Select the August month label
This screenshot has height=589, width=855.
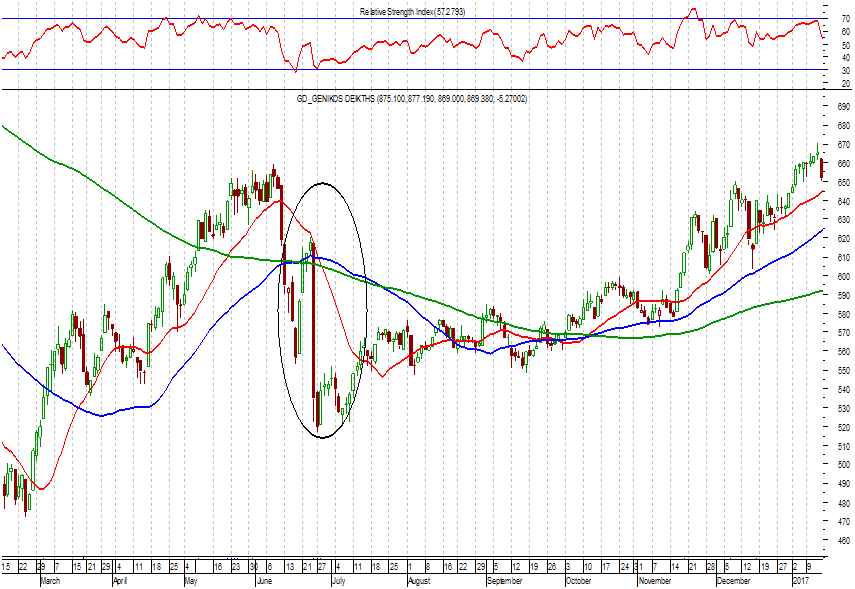coord(420,581)
